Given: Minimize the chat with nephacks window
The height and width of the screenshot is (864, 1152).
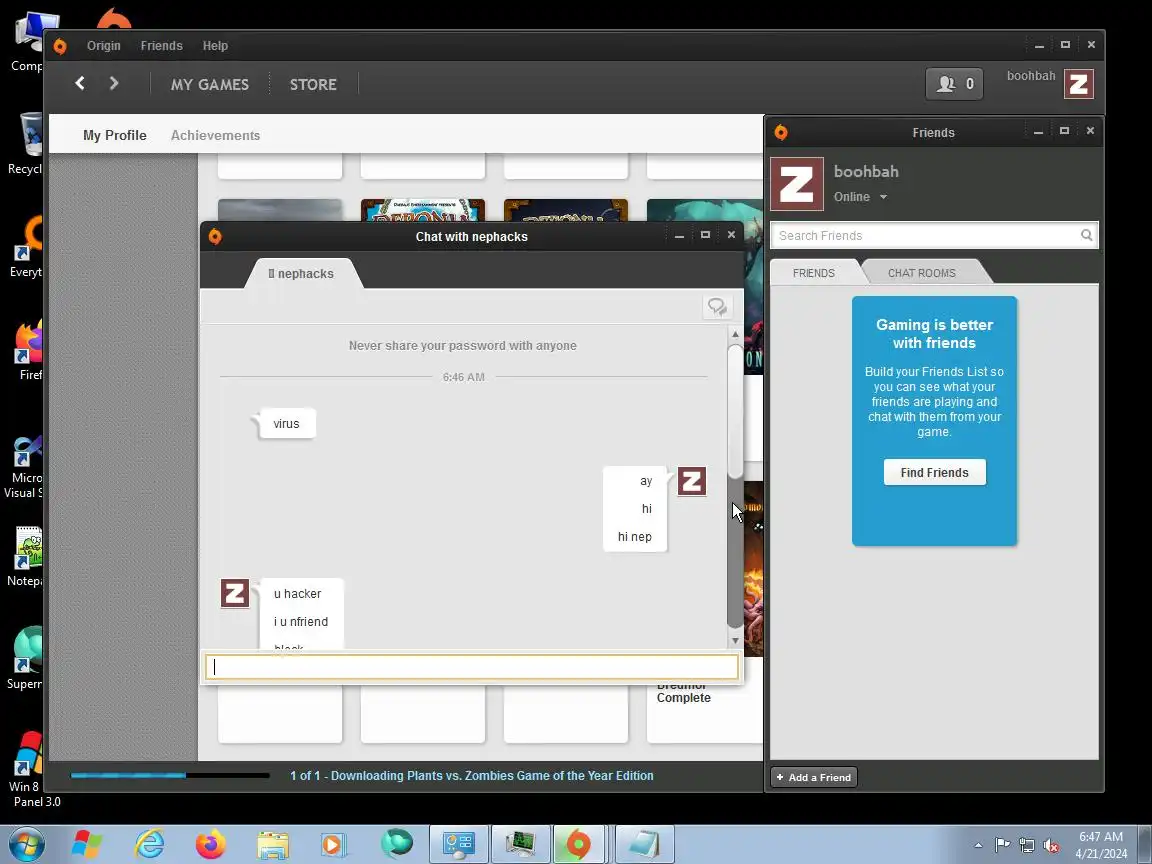Looking at the screenshot, I should pos(680,236).
